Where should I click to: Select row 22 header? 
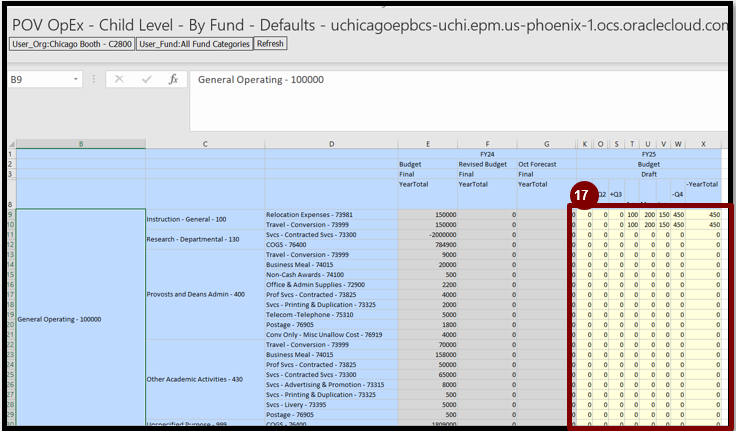point(12,345)
